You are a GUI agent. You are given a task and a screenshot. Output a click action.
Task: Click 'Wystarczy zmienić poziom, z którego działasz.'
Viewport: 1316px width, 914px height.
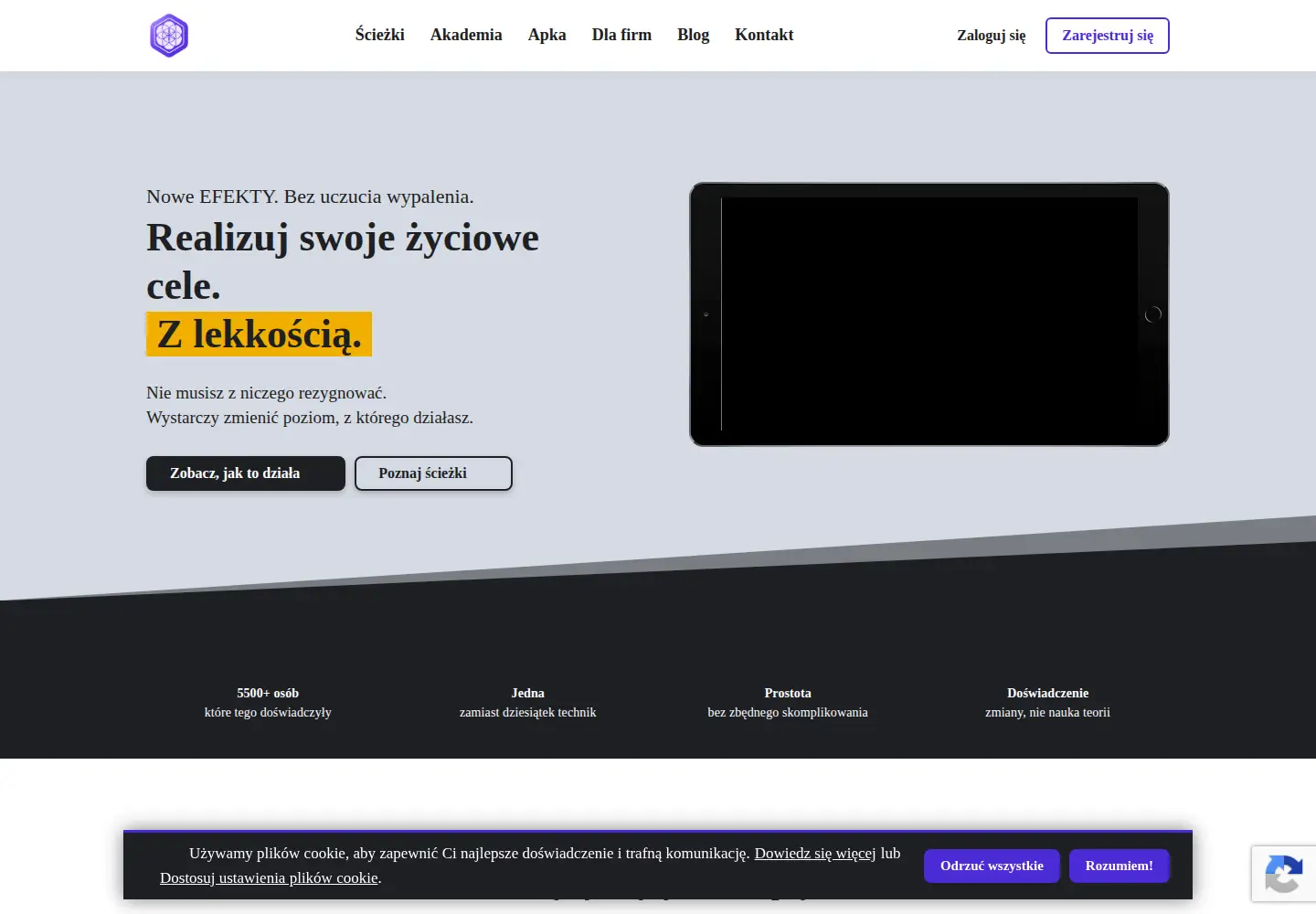310,418
